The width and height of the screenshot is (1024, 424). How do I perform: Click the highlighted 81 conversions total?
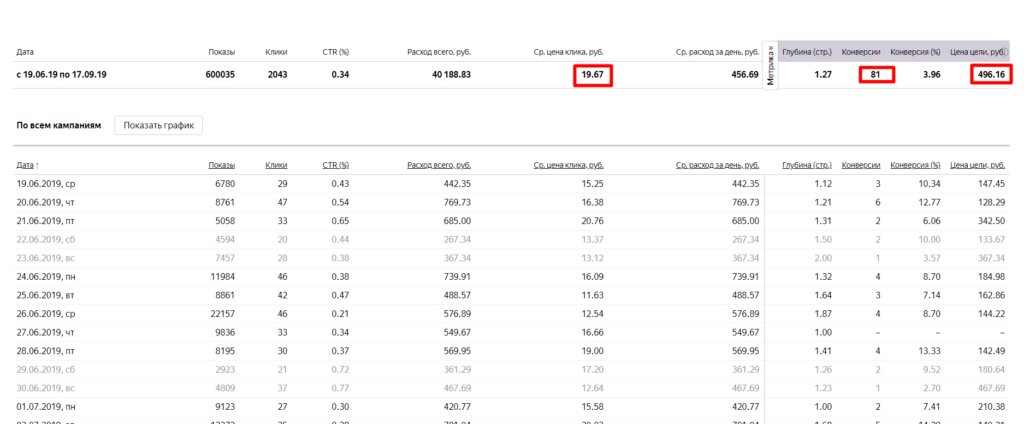[875, 75]
